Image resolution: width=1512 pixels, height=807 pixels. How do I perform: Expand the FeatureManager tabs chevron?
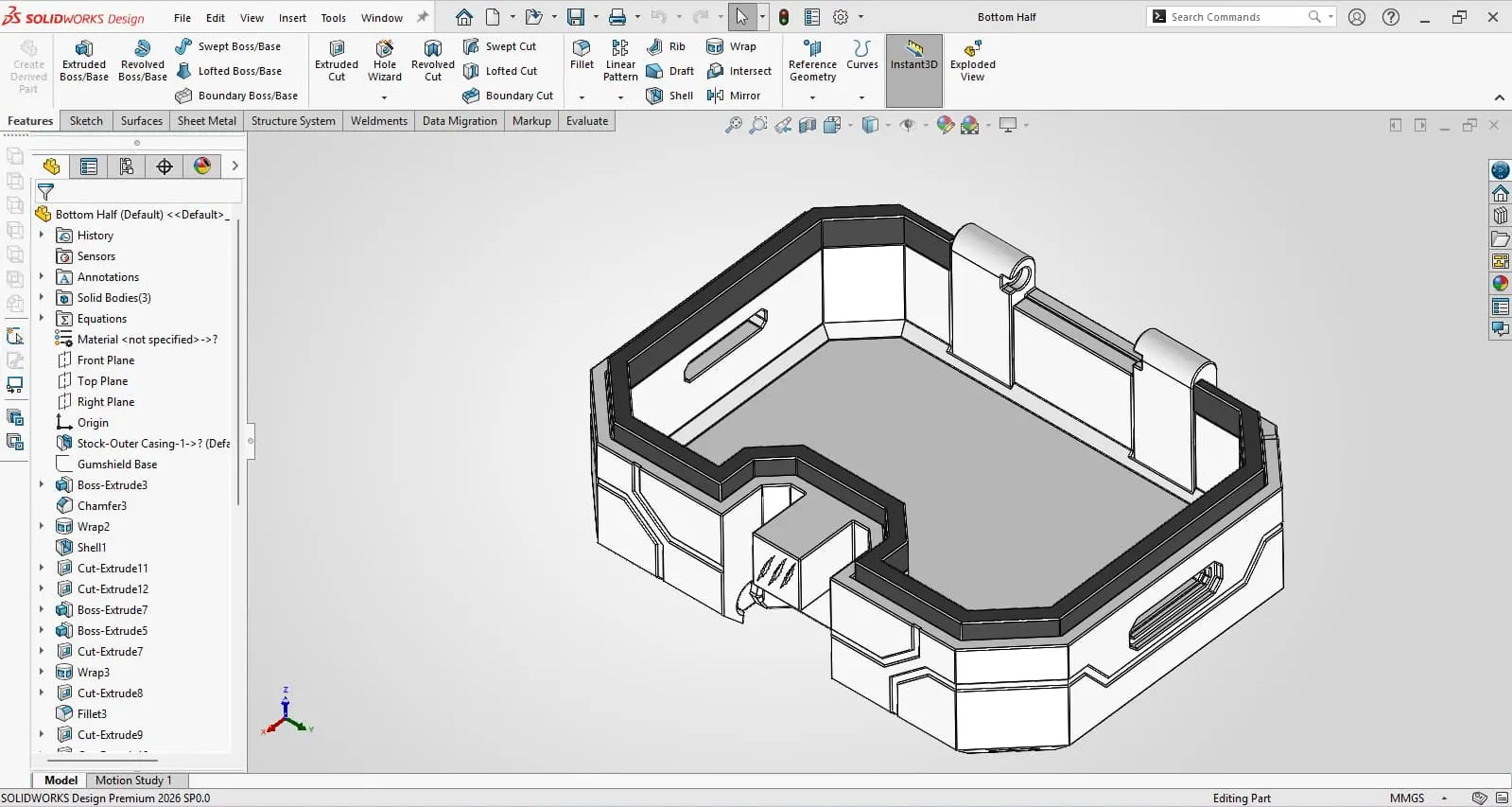pos(235,167)
